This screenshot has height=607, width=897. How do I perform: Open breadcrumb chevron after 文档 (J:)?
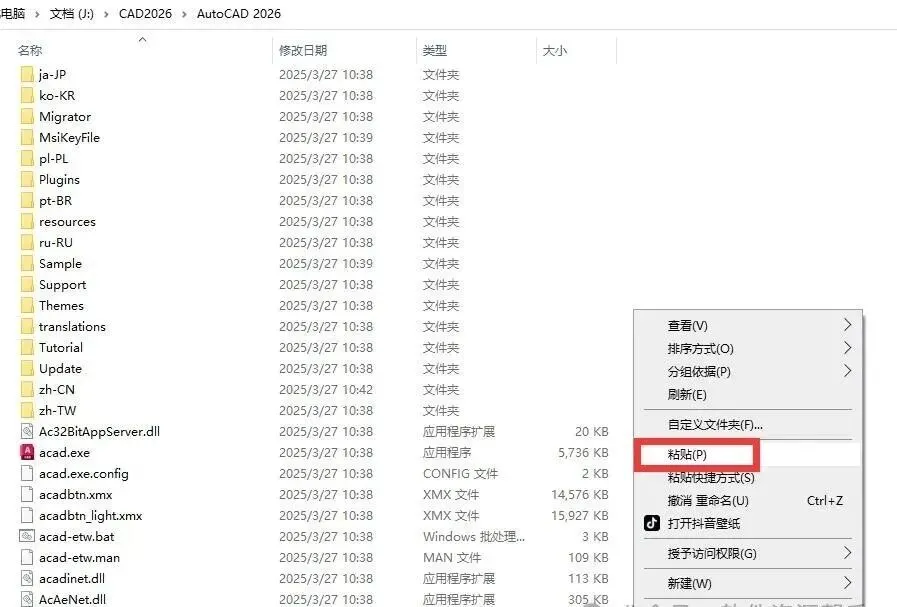106,14
